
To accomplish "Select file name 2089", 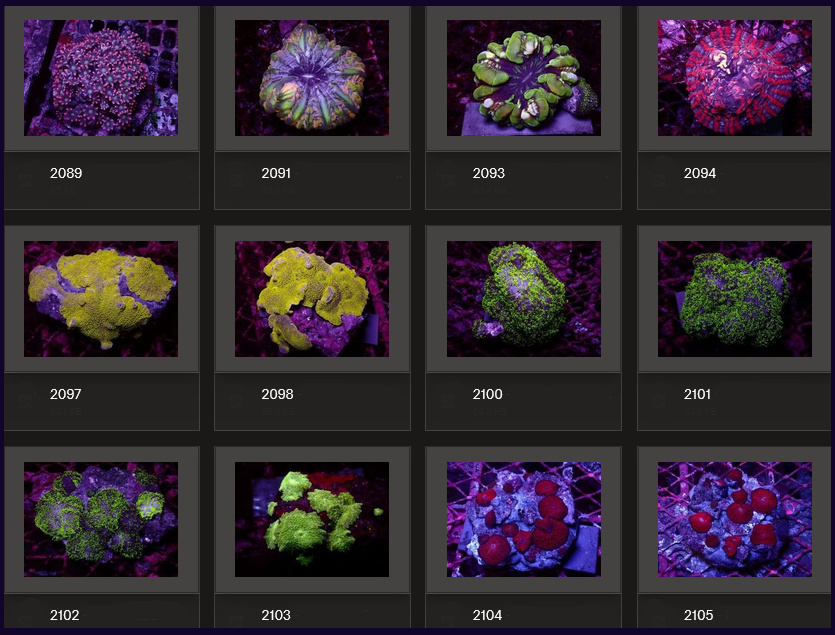I will (66, 173).
